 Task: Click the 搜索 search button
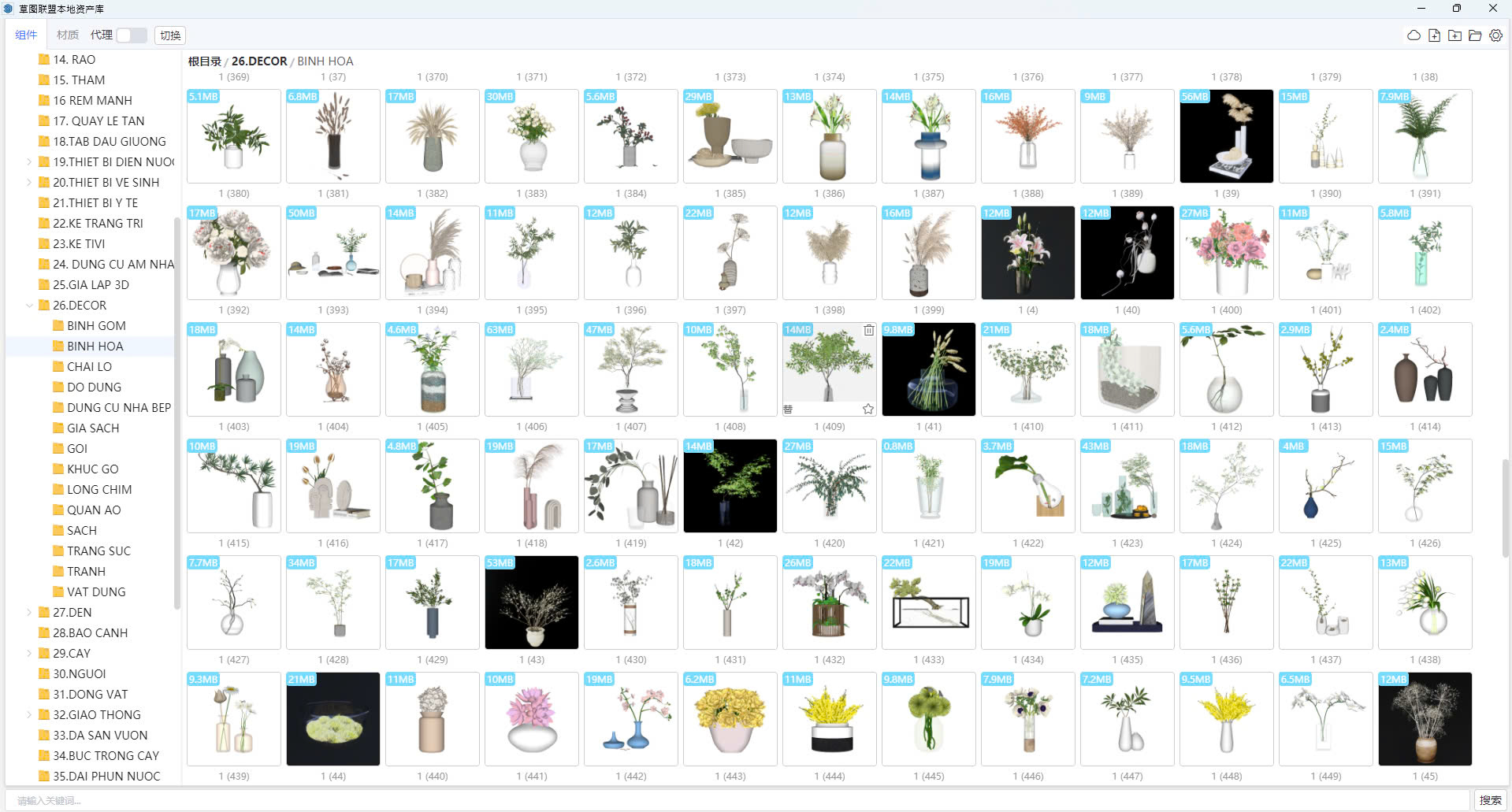pos(1490,800)
